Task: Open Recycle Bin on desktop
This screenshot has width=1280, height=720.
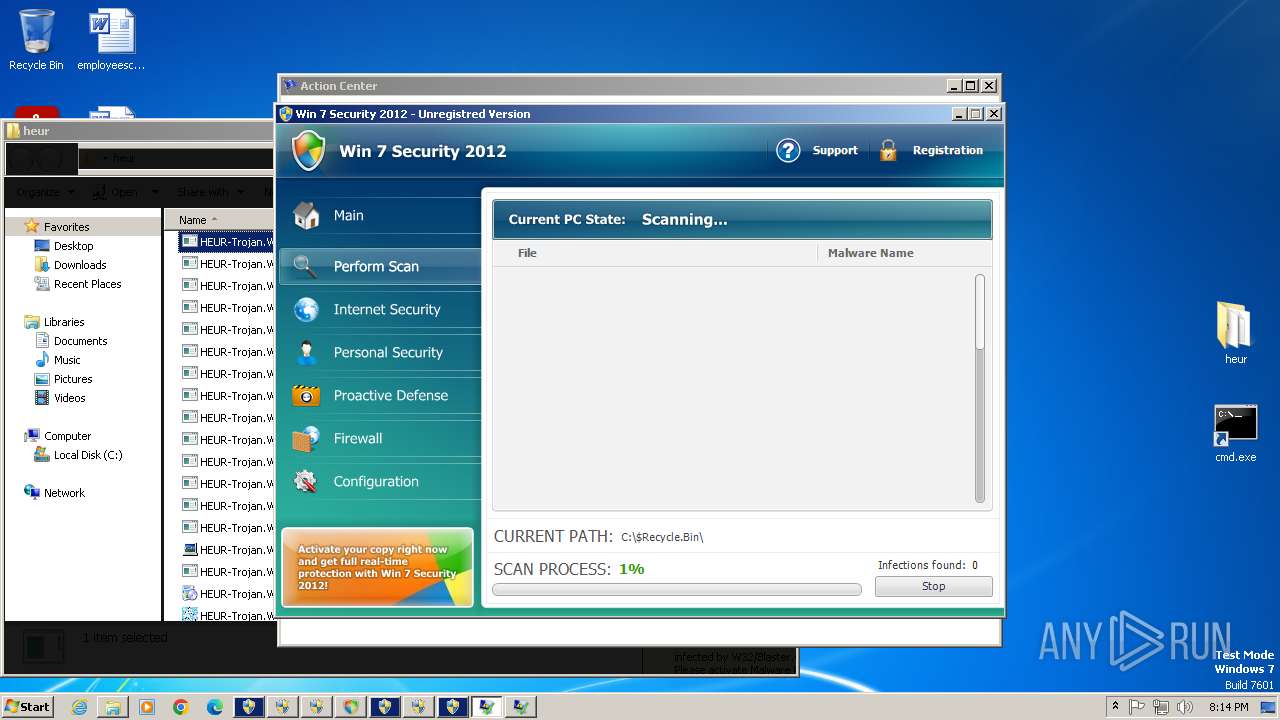Action: pyautogui.click(x=36, y=40)
